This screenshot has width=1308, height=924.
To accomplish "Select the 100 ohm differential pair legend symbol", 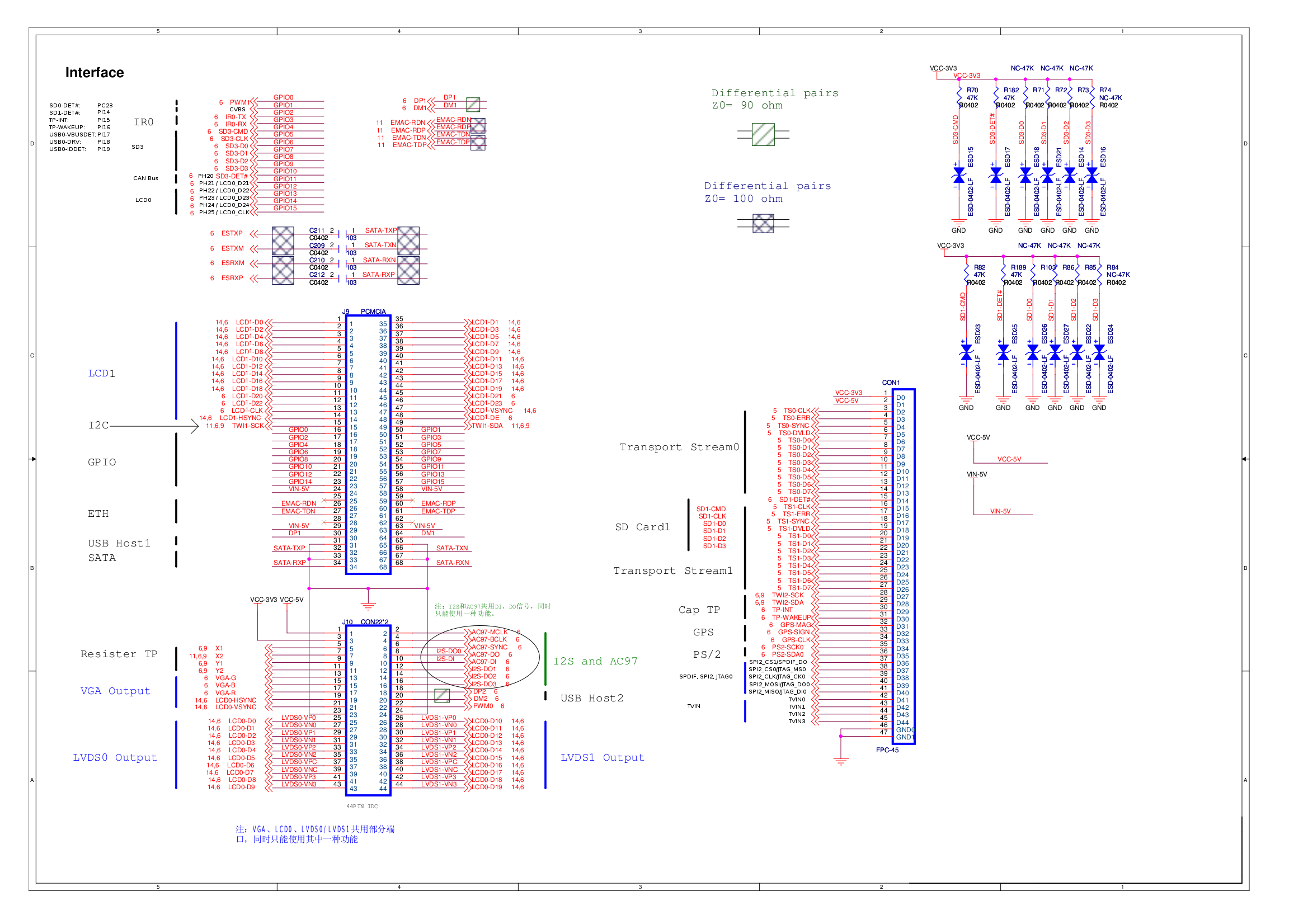I will point(763,223).
